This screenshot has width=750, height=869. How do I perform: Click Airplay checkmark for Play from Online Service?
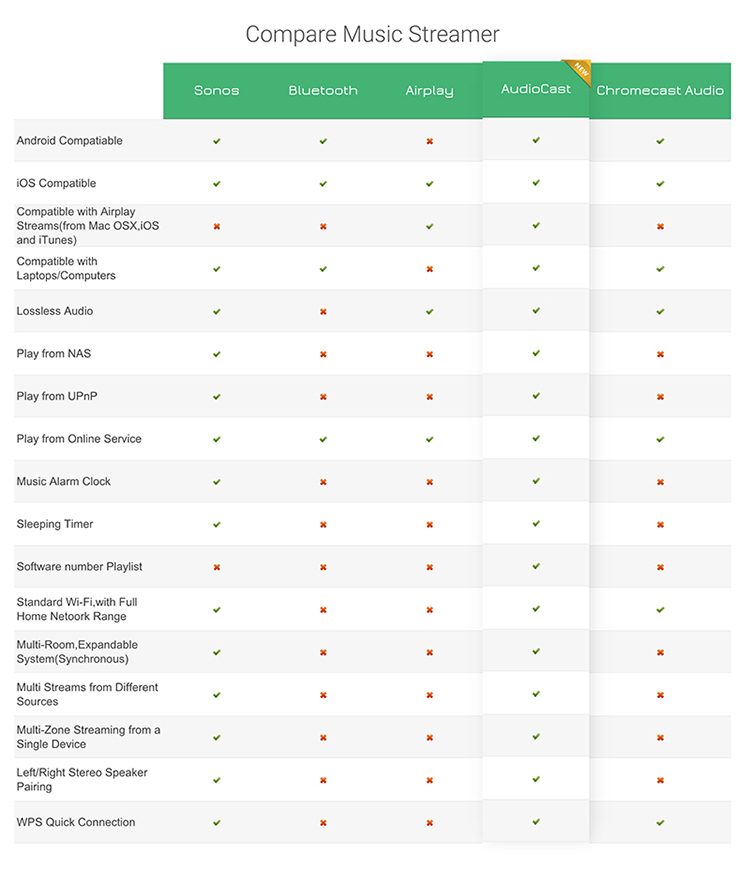pyautogui.click(x=430, y=439)
